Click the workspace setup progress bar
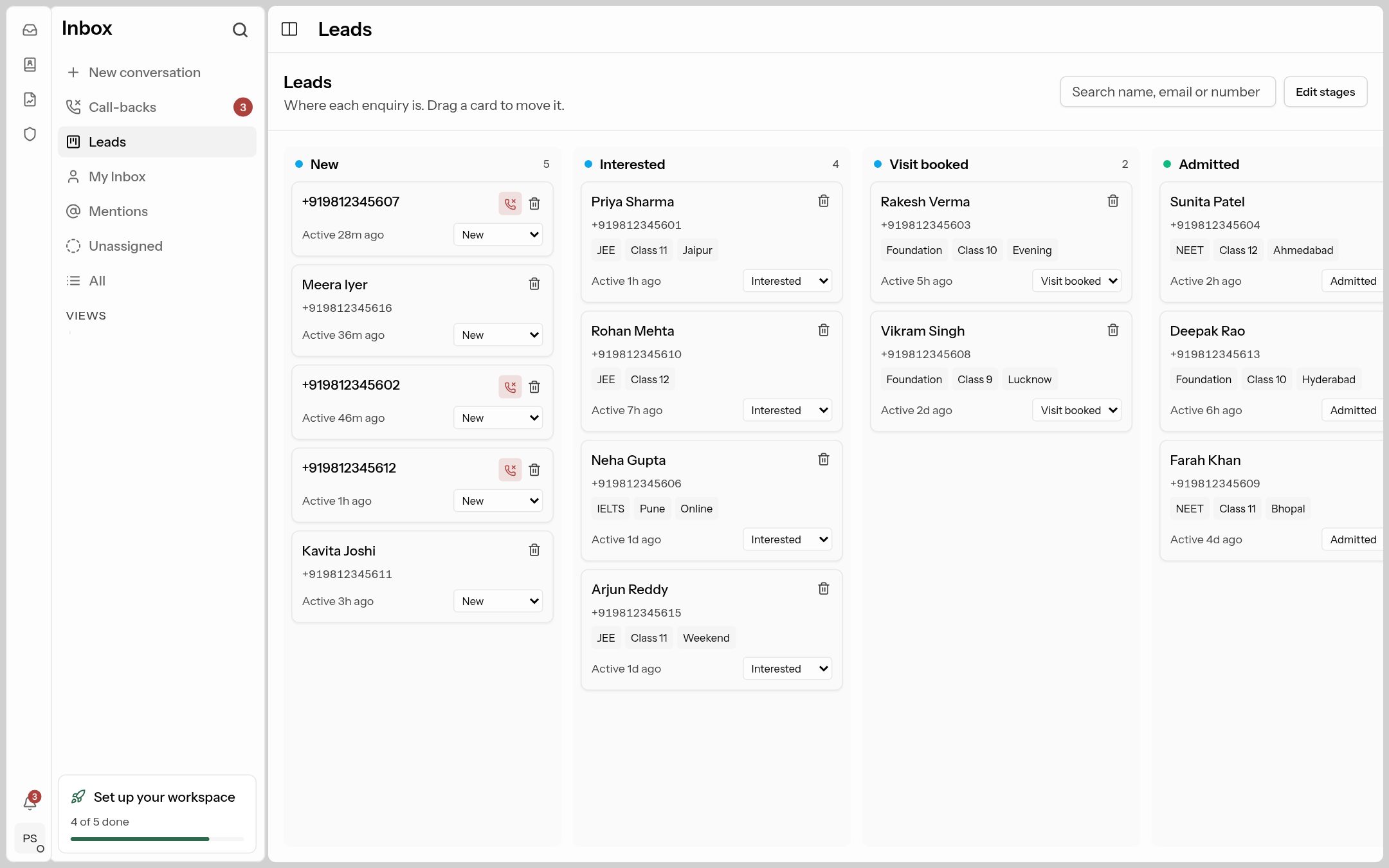This screenshot has height=868, width=1389. tap(158, 838)
